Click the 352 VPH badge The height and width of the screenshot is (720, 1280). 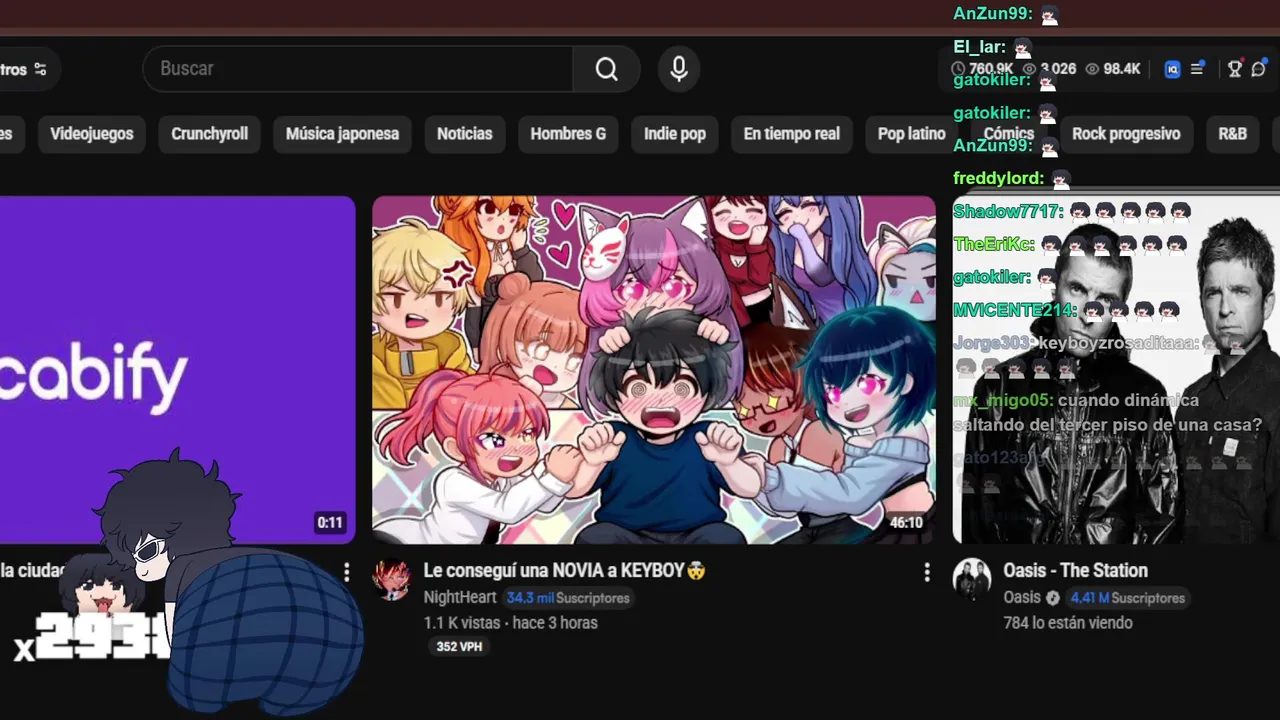459,647
